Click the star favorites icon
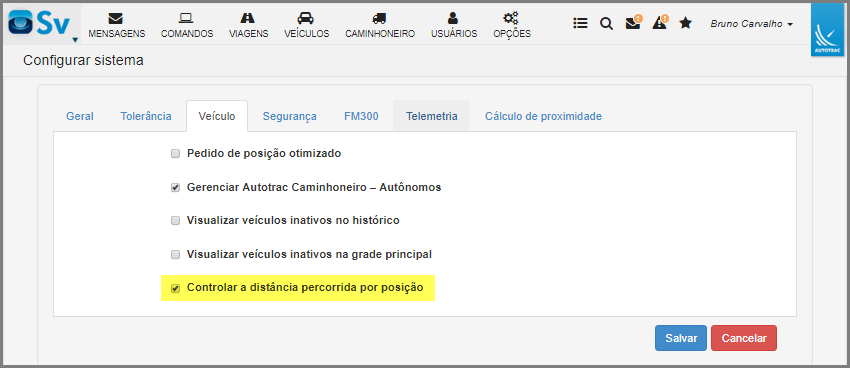Image resolution: width=850 pixels, height=368 pixels. pos(686,23)
